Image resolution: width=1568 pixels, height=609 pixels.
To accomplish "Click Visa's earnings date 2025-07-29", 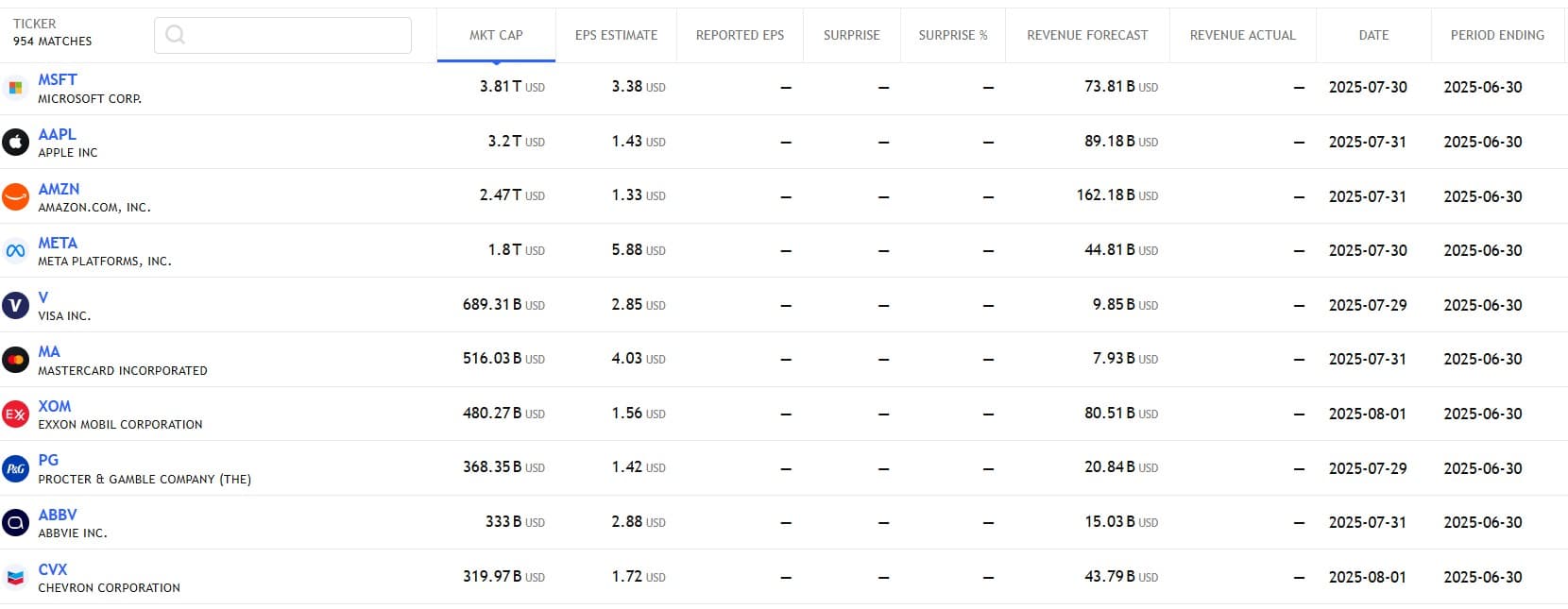I will point(1368,305).
